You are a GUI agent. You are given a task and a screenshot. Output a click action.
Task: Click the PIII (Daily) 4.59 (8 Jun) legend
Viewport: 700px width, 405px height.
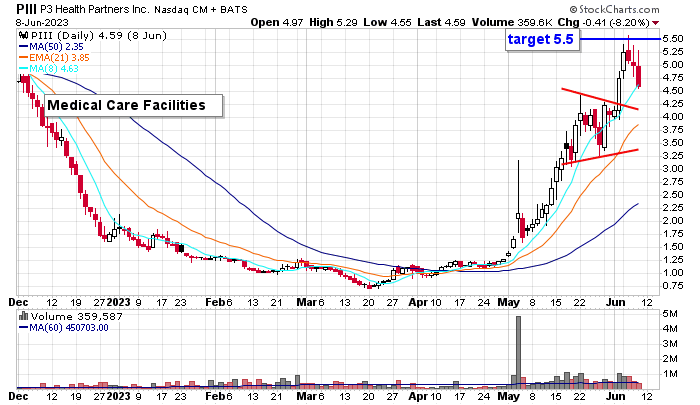coord(99,35)
